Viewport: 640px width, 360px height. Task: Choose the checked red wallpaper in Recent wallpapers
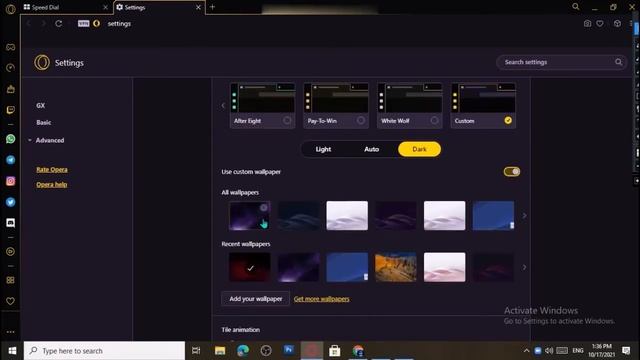[x=249, y=267]
